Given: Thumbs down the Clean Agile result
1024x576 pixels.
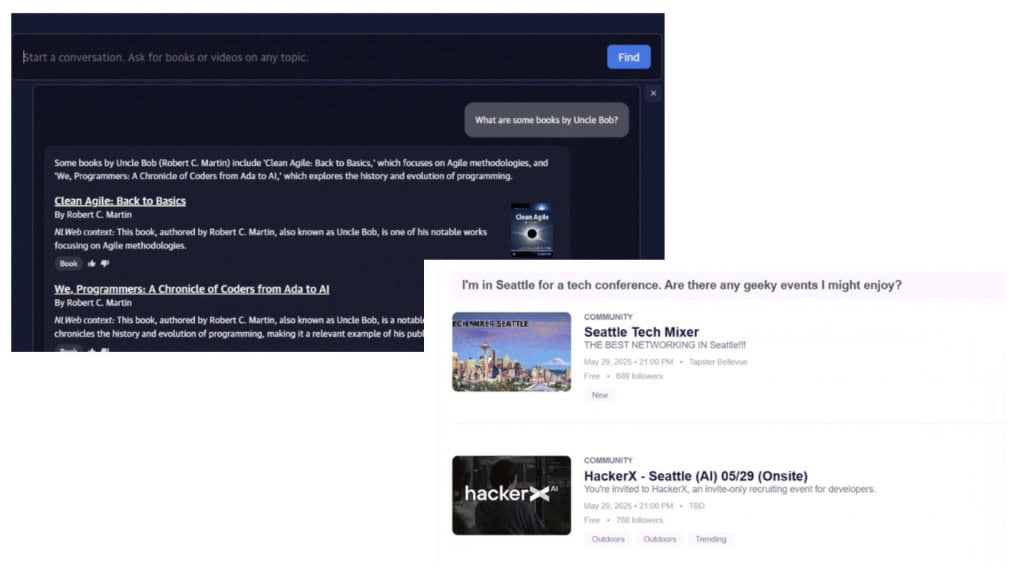Looking at the screenshot, I should (105, 264).
